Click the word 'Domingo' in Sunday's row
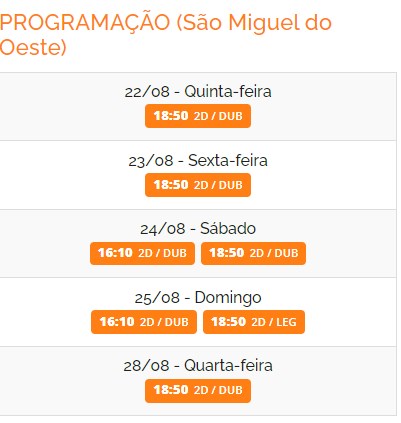 tap(228, 298)
